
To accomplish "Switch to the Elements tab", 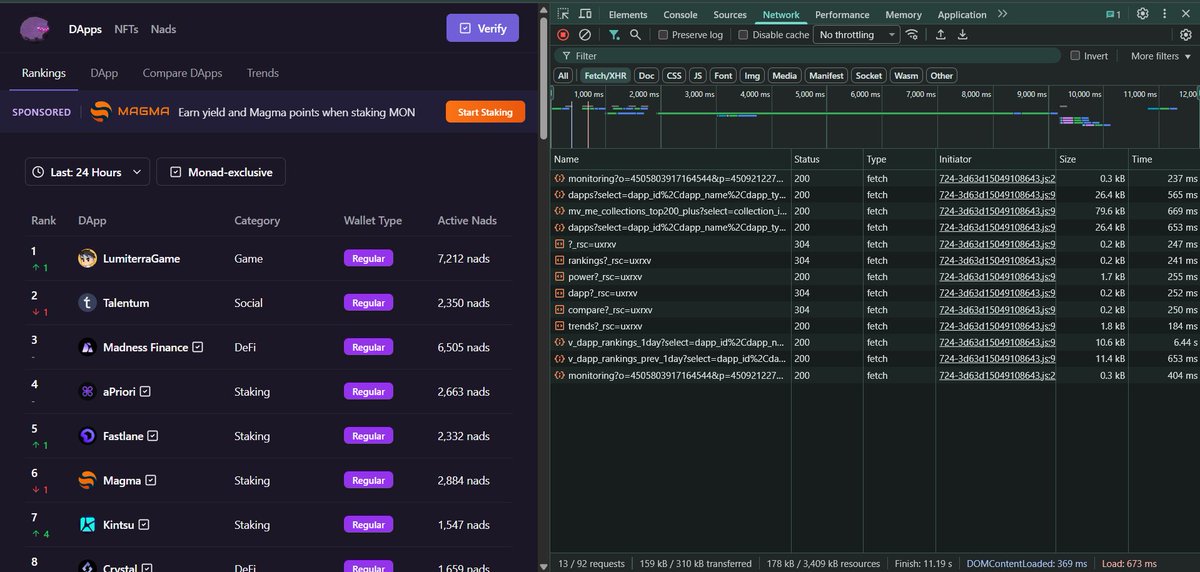I will 628,15.
